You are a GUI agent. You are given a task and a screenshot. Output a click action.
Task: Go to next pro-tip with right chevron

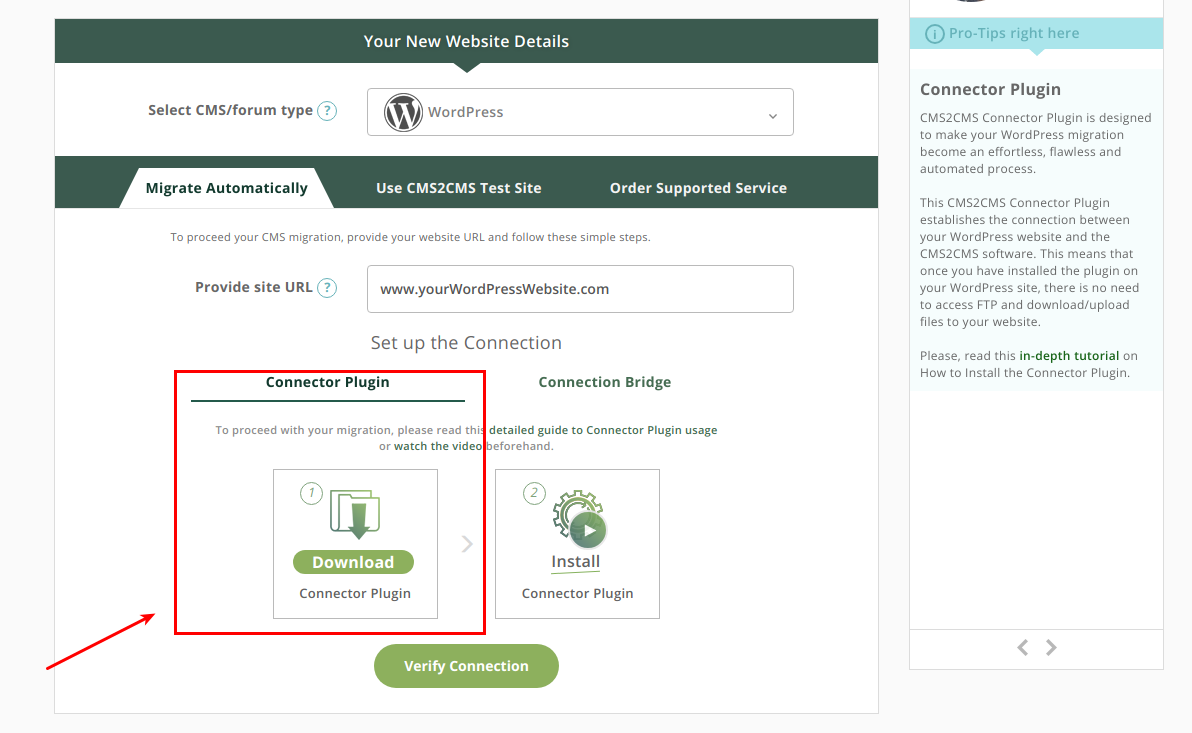click(1051, 647)
